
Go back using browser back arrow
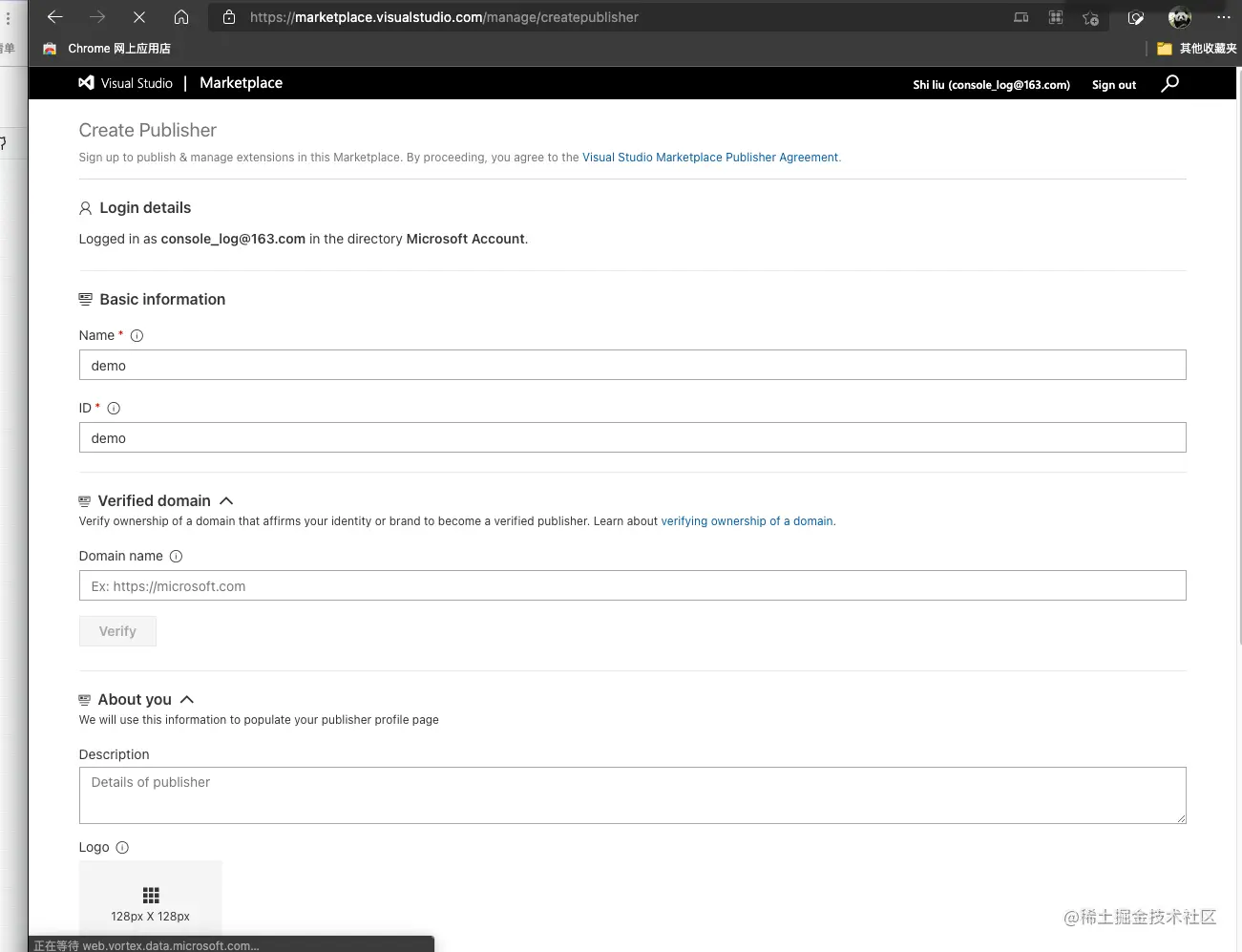54,17
